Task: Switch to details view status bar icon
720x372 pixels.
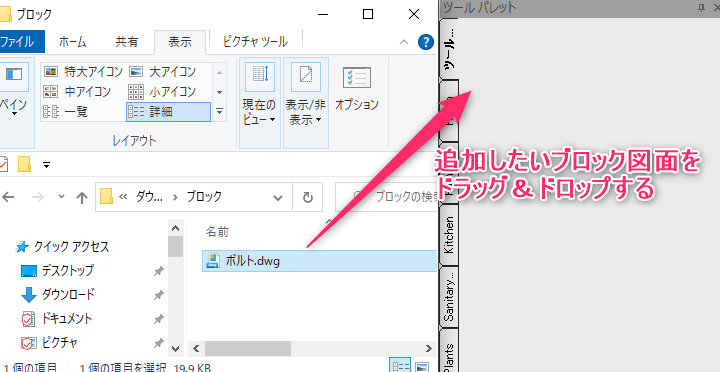Action: coord(400,366)
